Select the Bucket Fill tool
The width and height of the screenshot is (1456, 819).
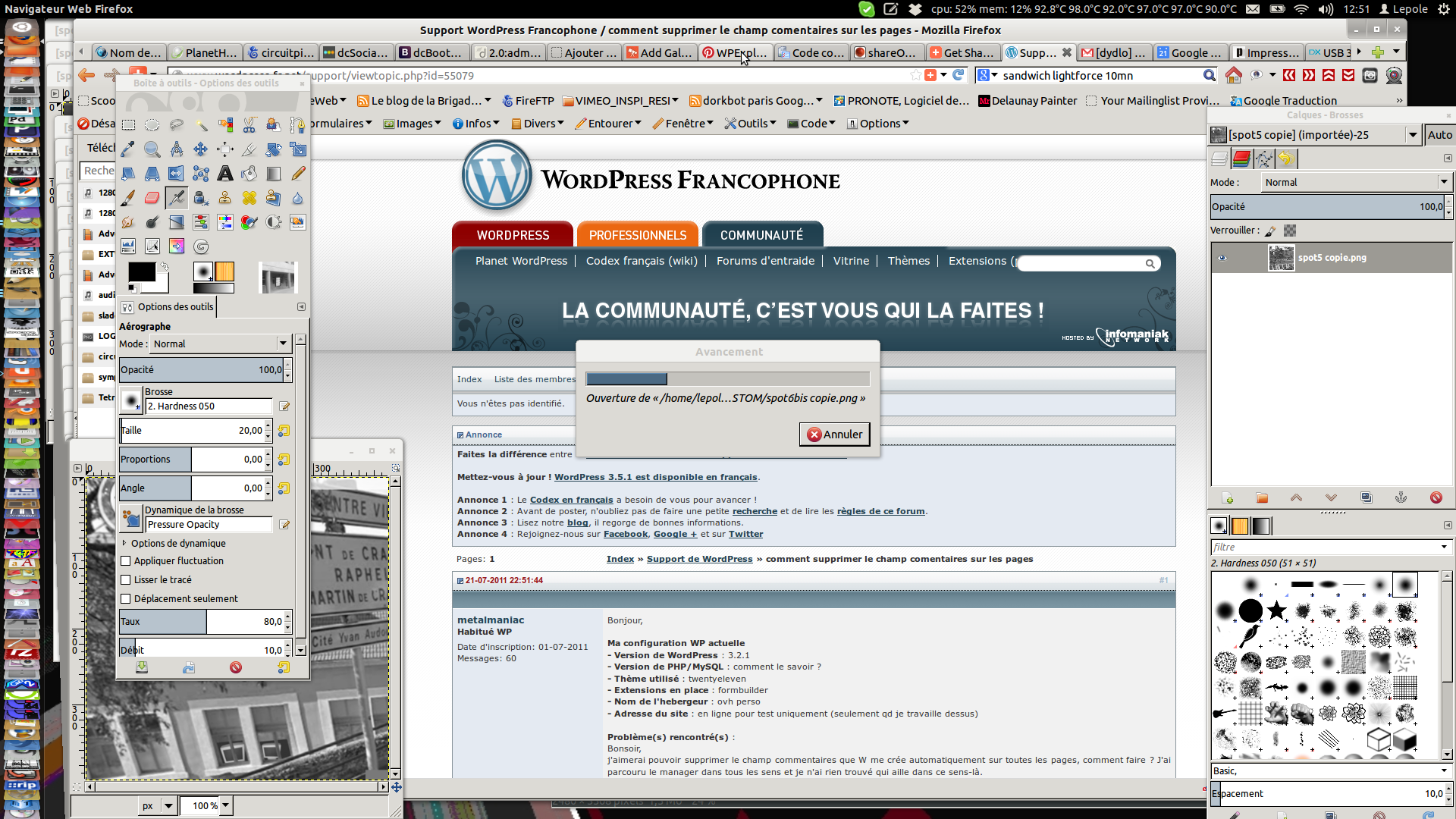[249, 174]
